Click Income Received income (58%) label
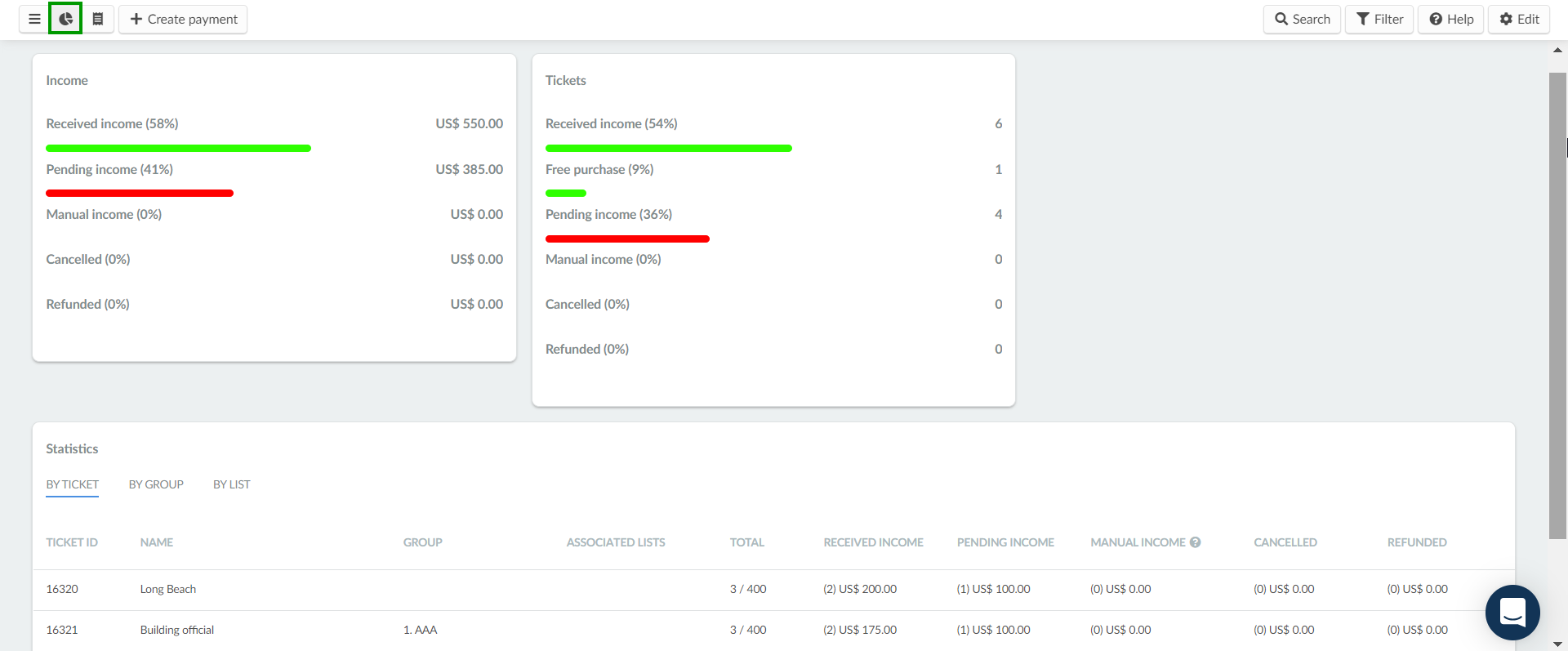The width and height of the screenshot is (1568, 651). click(112, 123)
